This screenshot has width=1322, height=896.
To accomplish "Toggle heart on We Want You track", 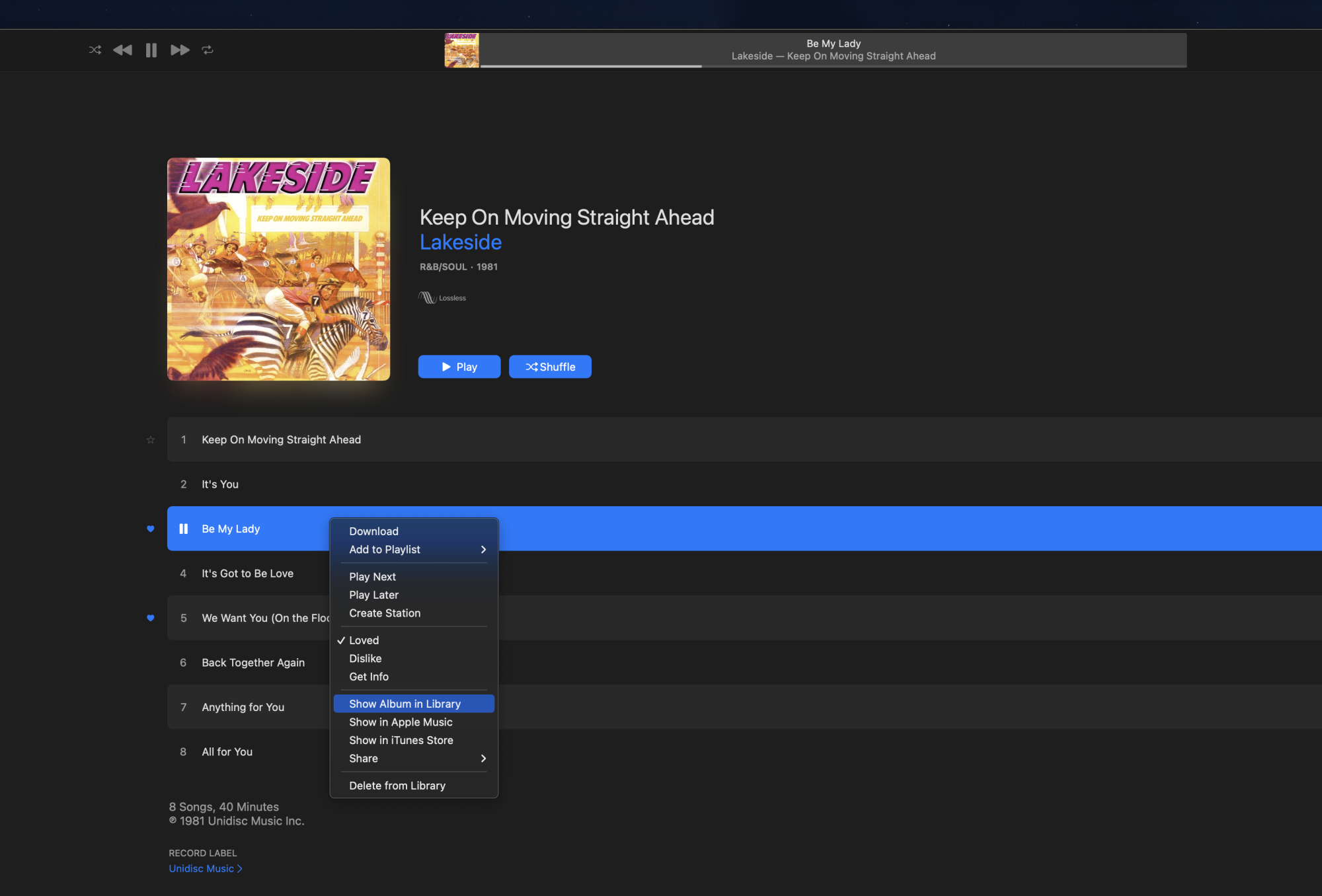I will (x=151, y=618).
